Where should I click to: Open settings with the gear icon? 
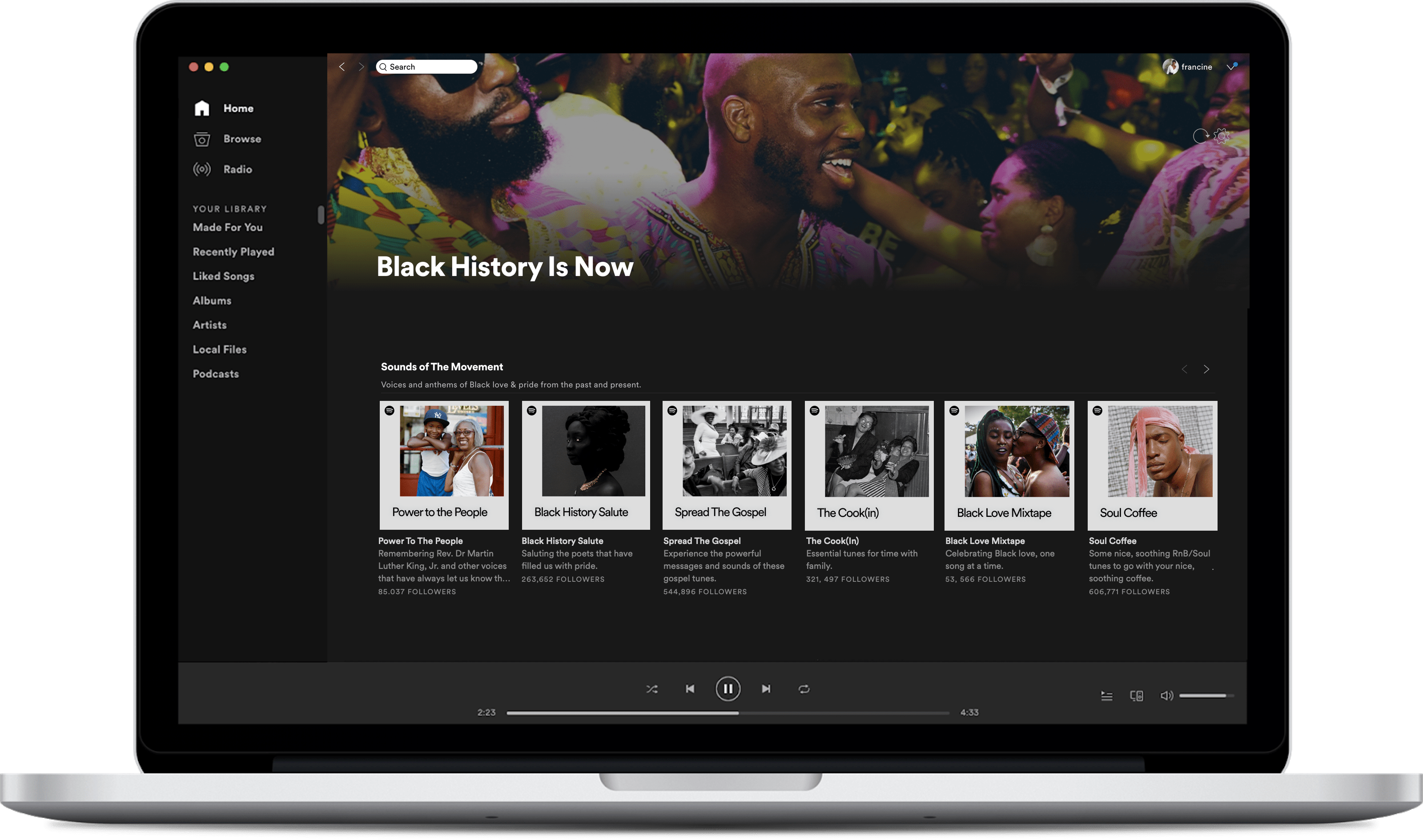(x=1222, y=136)
